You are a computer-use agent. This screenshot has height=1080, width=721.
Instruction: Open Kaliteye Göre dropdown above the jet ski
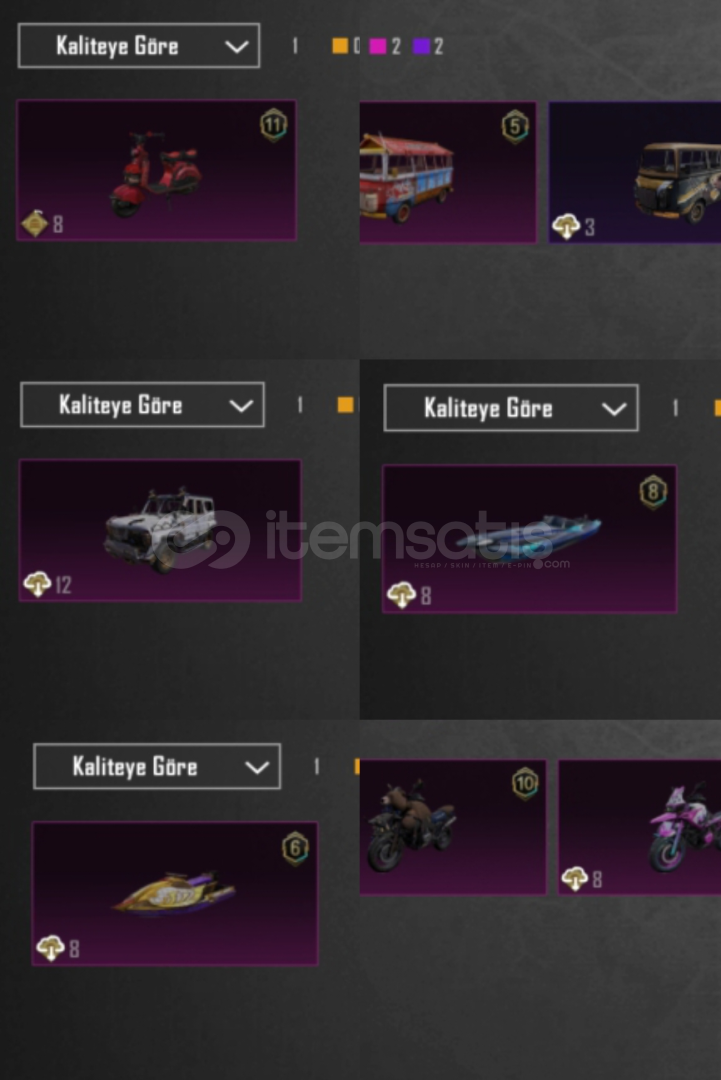click(x=157, y=766)
